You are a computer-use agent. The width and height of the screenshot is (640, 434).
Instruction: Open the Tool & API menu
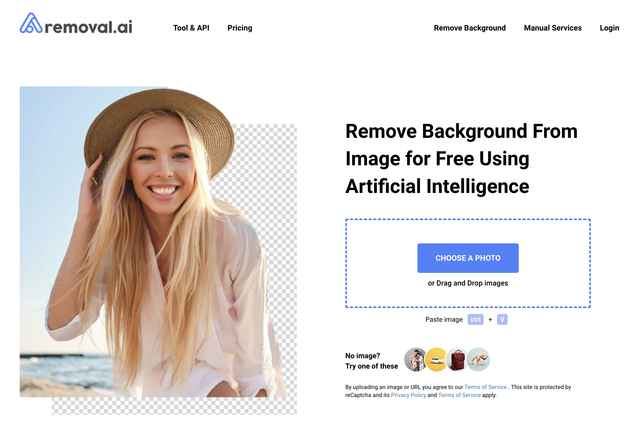click(191, 28)
